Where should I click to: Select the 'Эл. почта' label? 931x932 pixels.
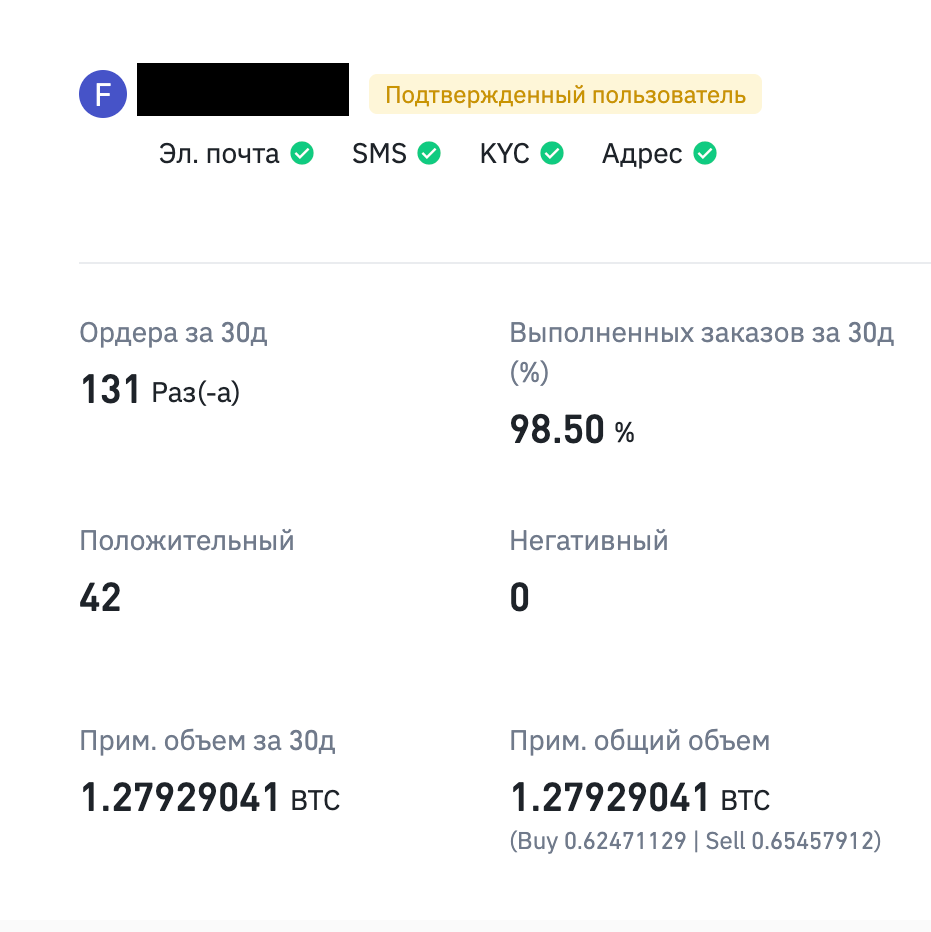[x=219, y=154]
